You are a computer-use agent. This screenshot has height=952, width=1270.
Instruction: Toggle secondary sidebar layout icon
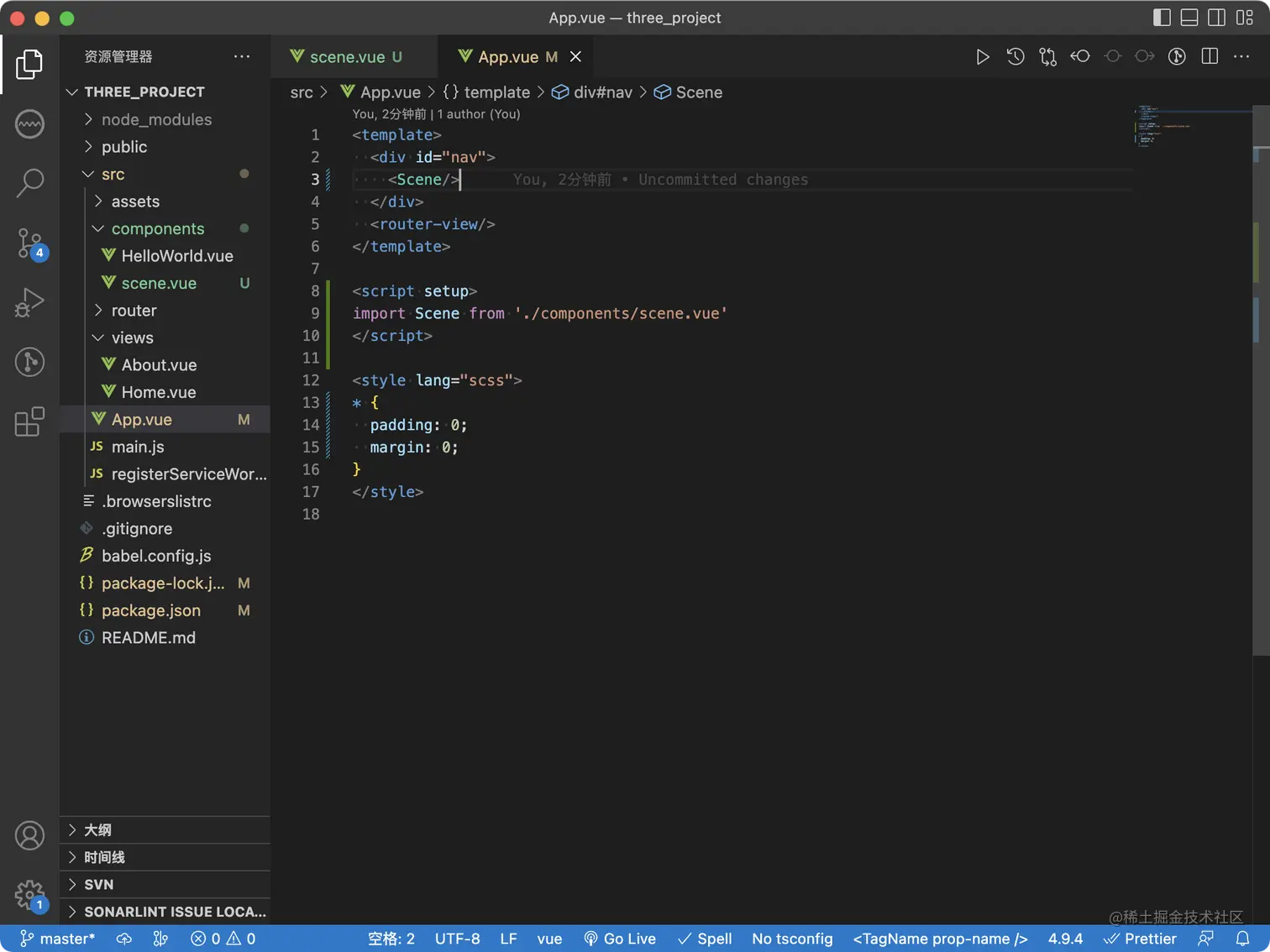(x=1216, y=18)
